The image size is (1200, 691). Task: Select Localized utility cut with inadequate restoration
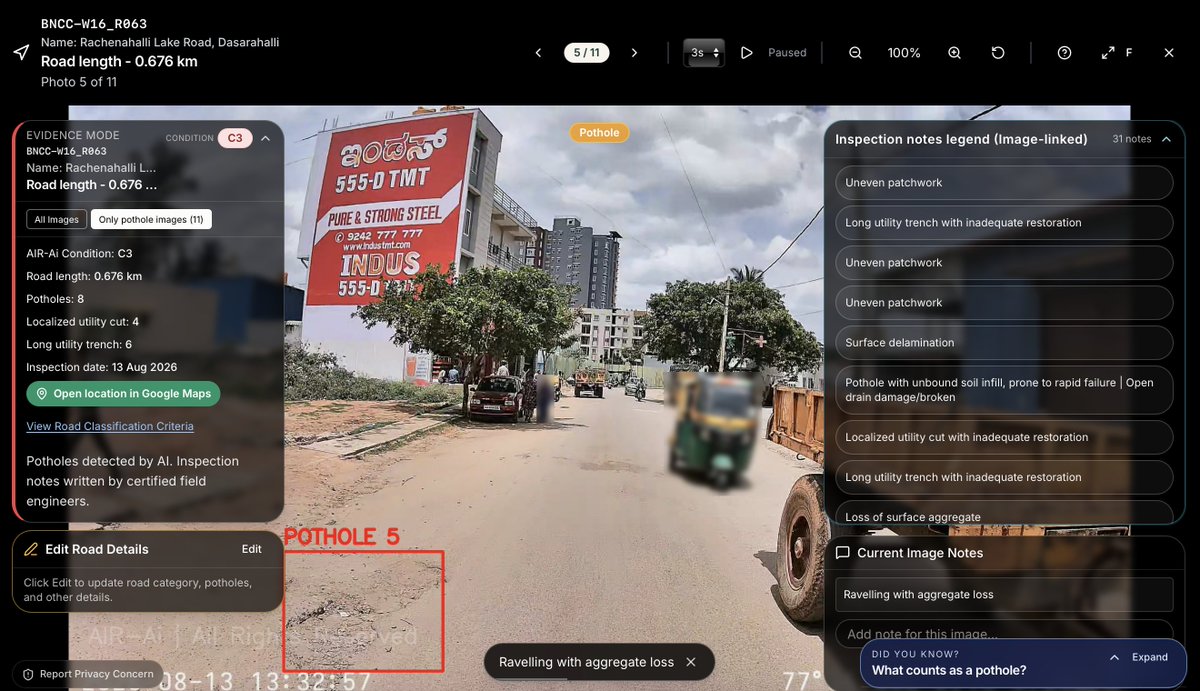pos(1004,437)
